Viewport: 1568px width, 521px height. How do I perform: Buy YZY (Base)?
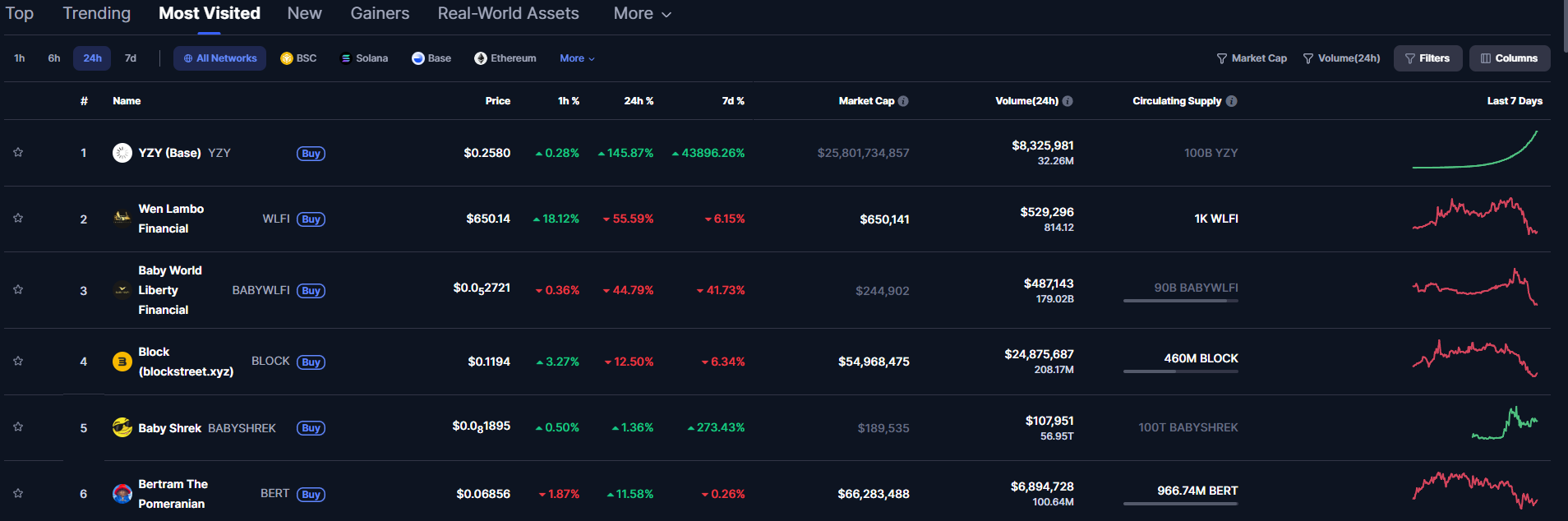(311, 154)
